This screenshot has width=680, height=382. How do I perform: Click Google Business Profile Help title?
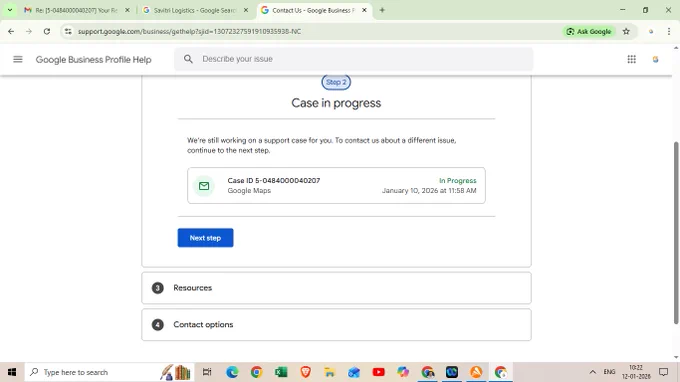click(93, 59)
